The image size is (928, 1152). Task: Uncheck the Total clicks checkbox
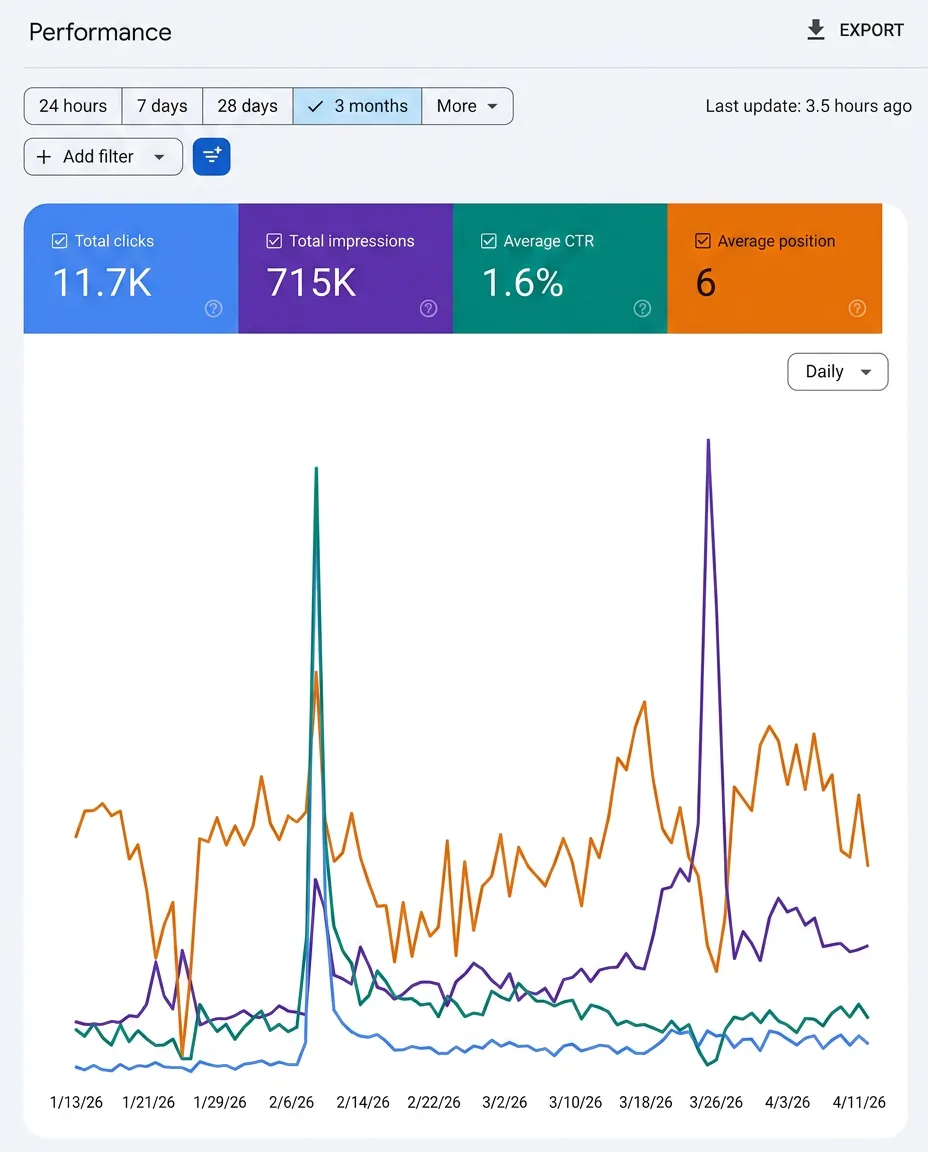(60, 241)
